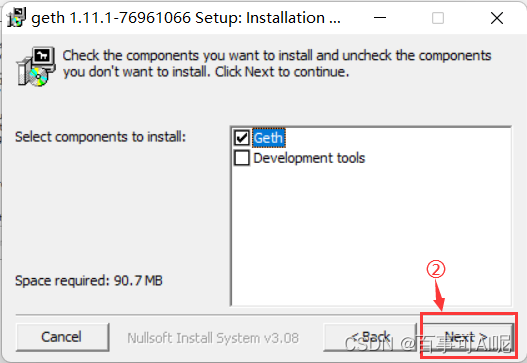527x363 pixels.
Task: Click the disabled maximize window button
Action: pos(438,18)
